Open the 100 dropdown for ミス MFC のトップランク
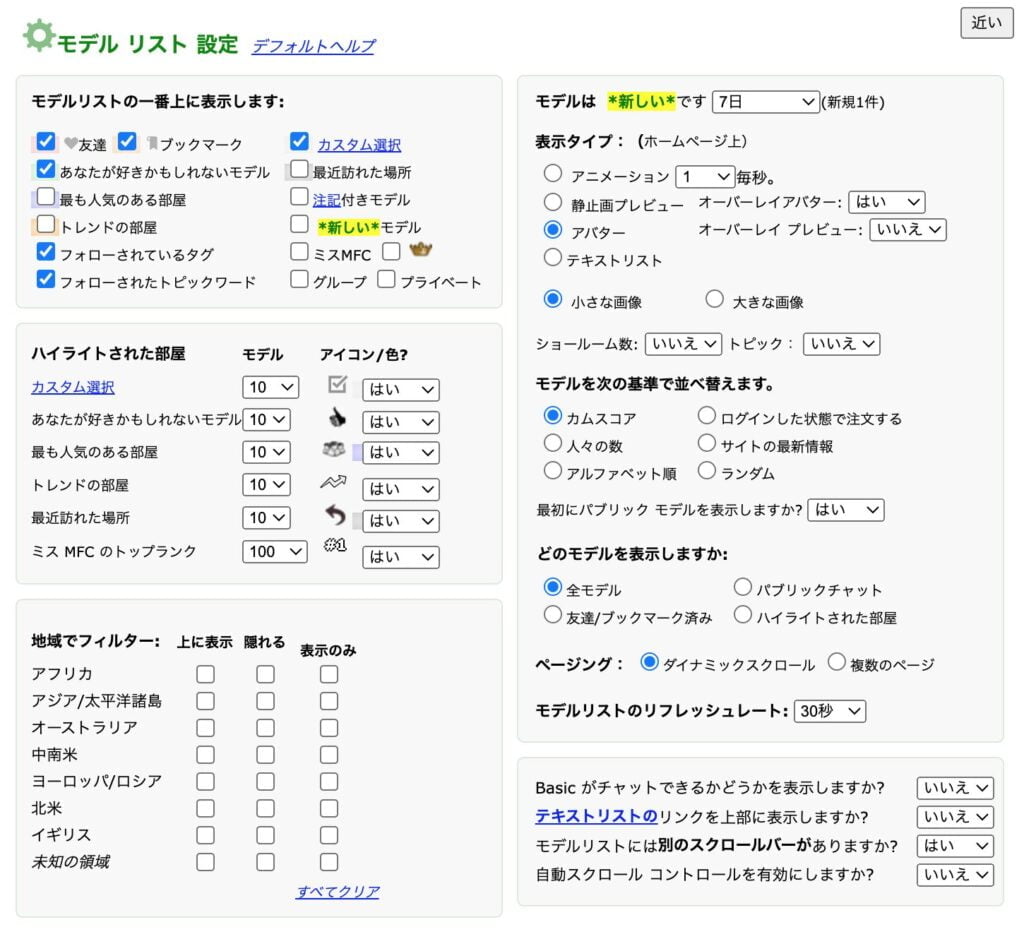The height and width of the screenshot is (939, 1024). [274, 551]
